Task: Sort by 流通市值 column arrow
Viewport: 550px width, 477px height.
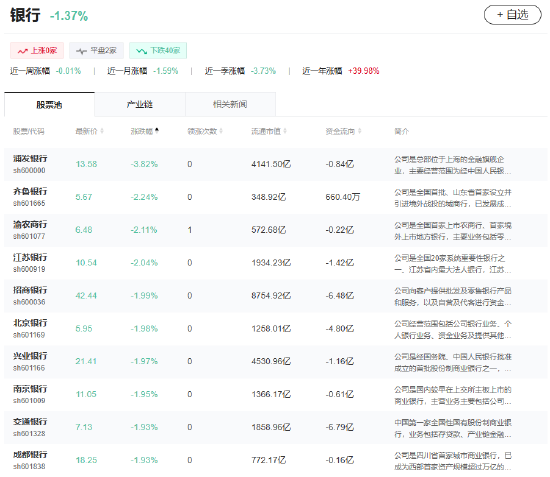Action: (285, 131)
